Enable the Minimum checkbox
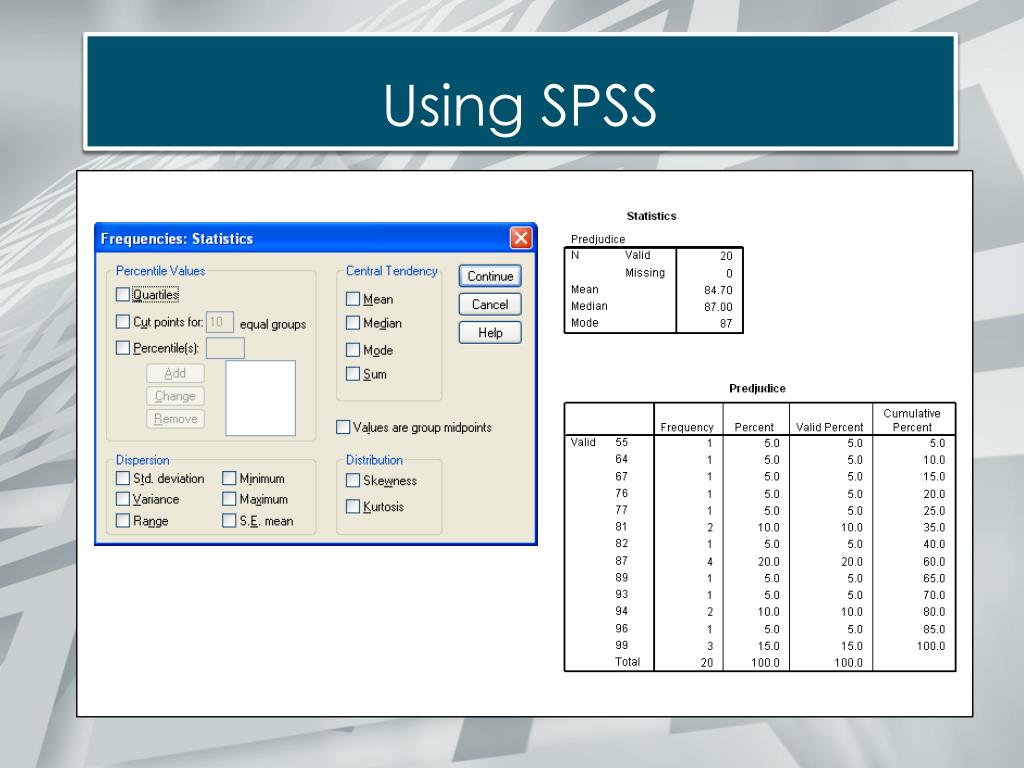1024x768 pixels. (x=229, y=478)
